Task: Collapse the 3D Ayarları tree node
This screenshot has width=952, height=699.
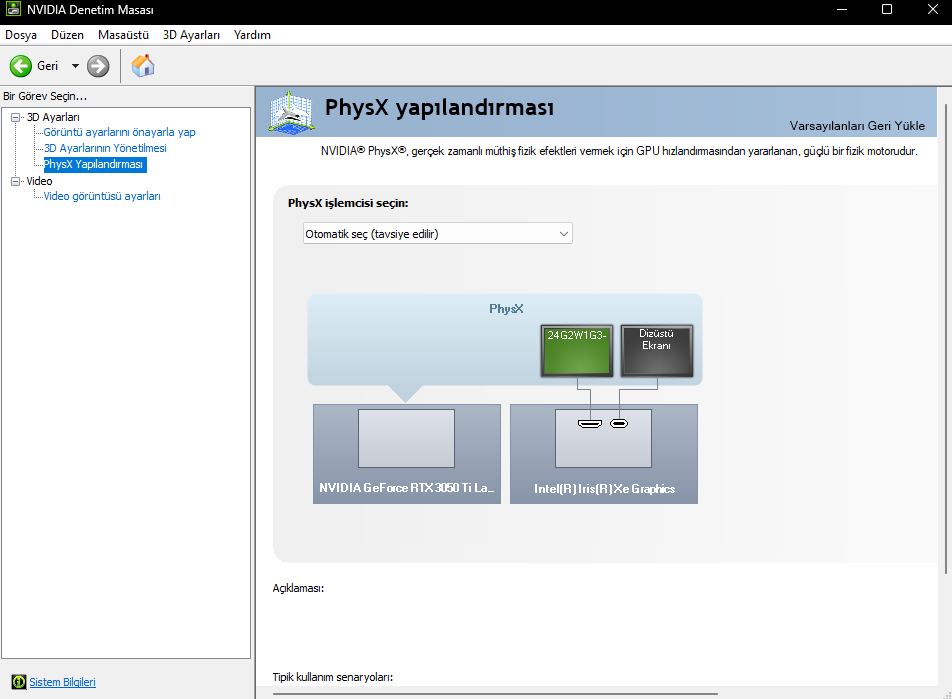Action: click(x=16, y=117)
